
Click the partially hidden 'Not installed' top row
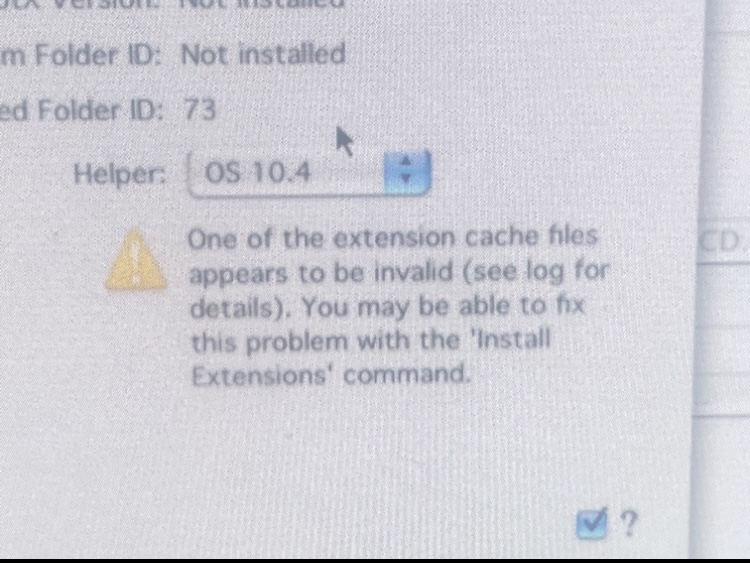click(x=262, y=4)
